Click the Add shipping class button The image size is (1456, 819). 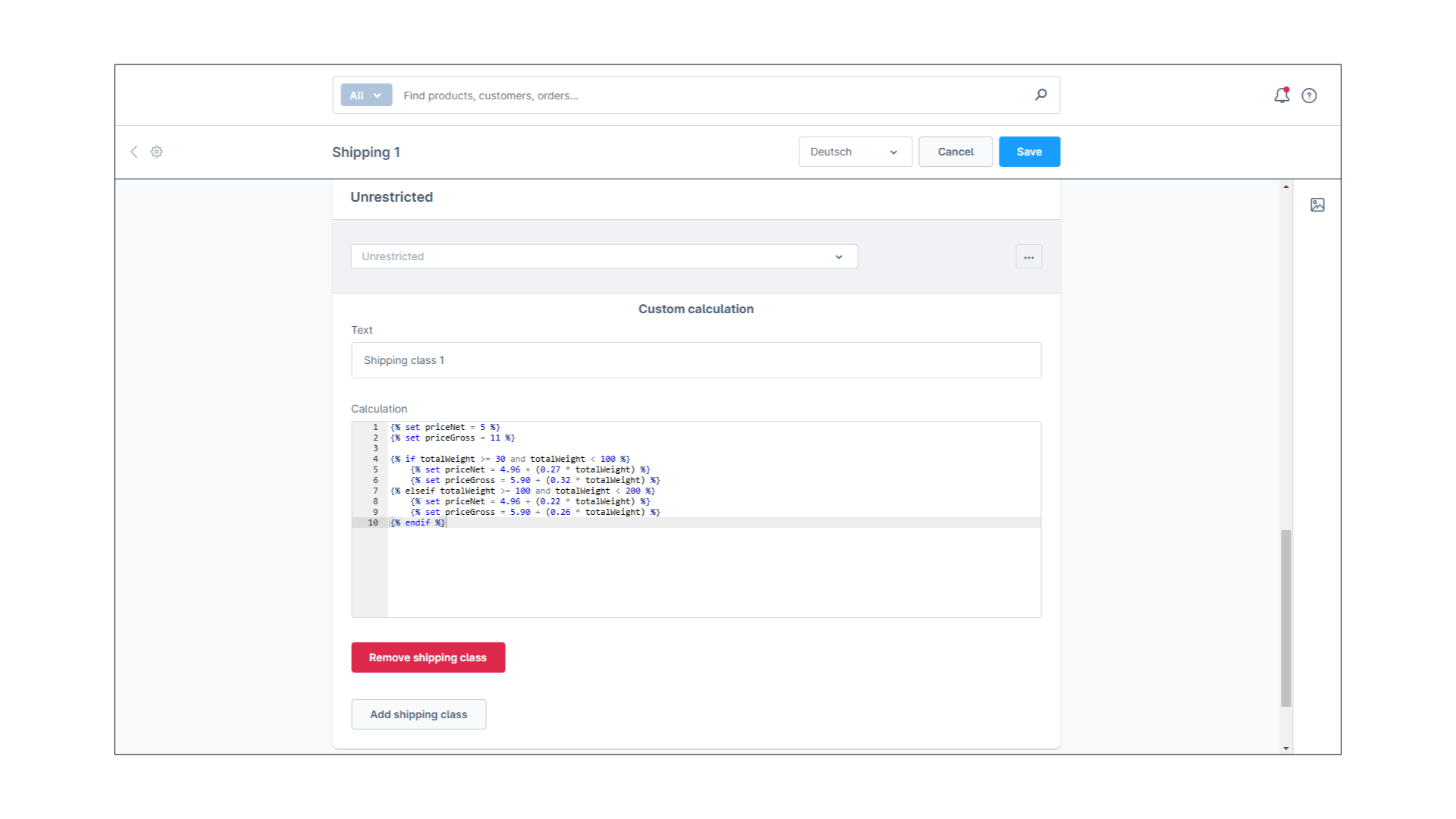tap(418, 714)
